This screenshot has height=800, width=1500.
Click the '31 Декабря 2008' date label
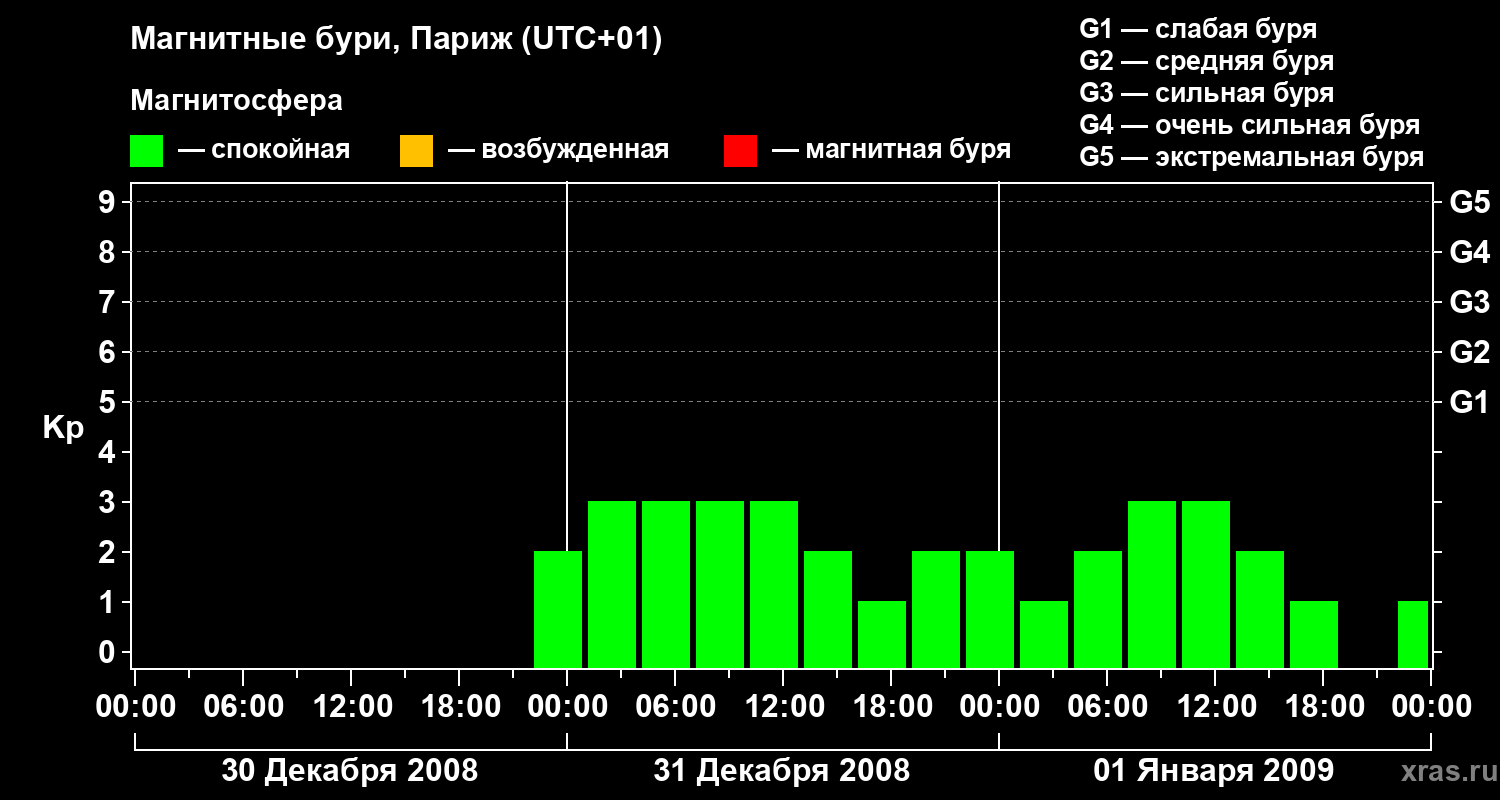[782, 771]
